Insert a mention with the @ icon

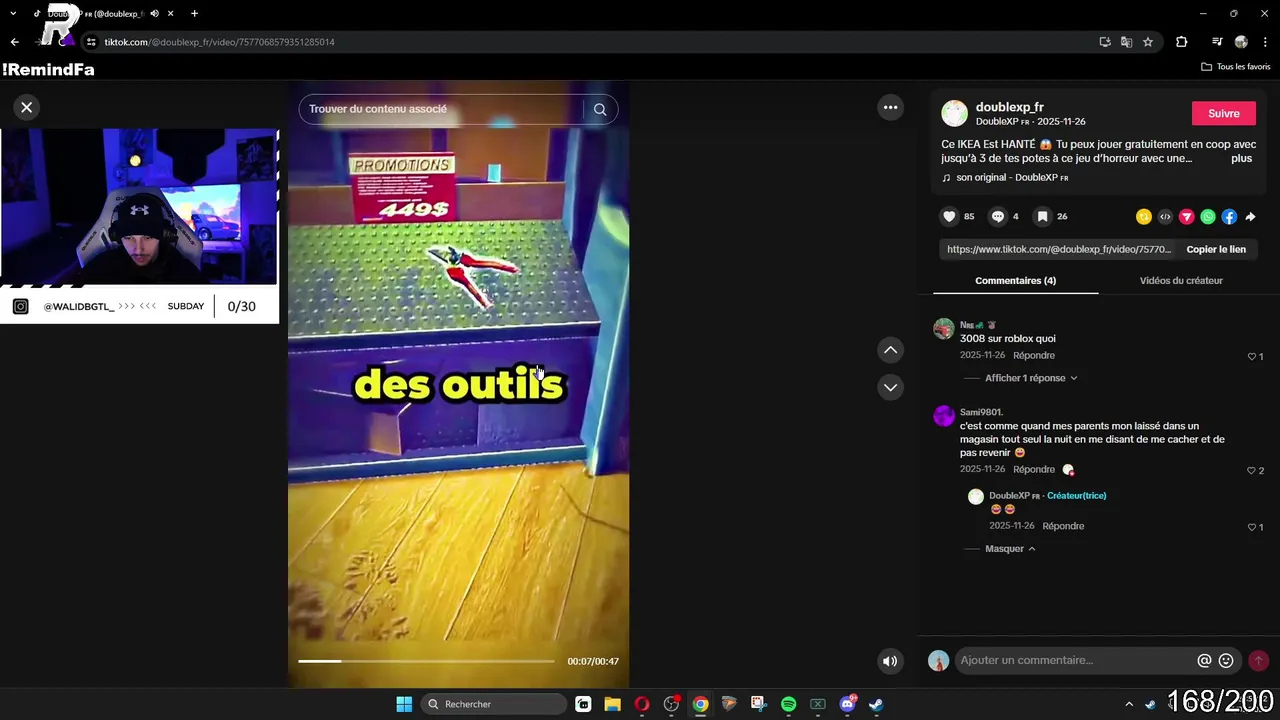point(1204,660)
